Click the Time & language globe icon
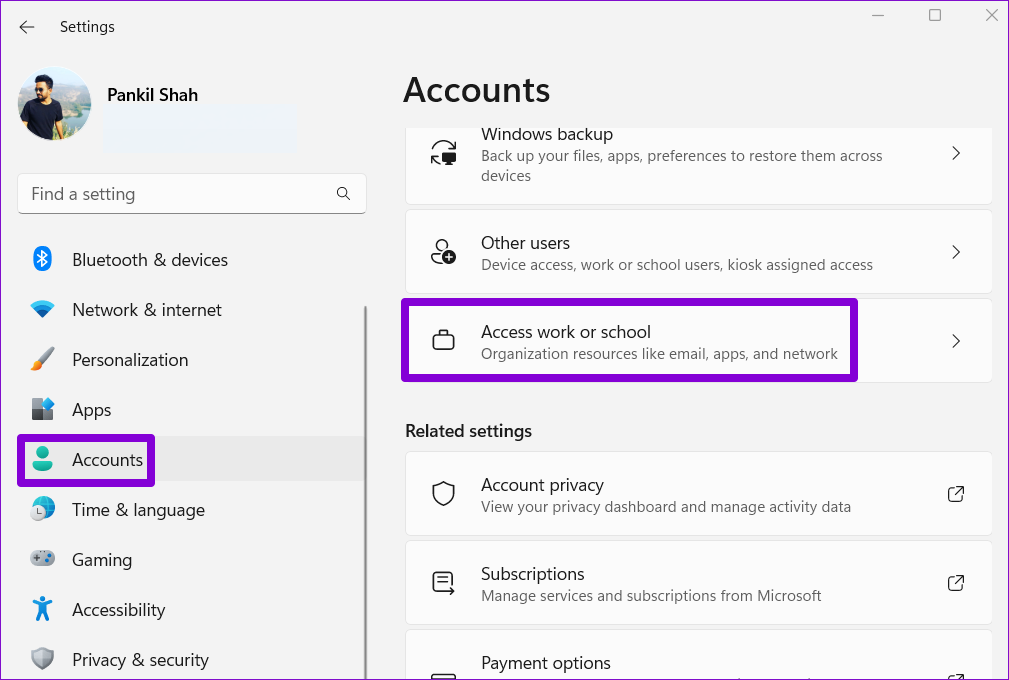 [x=42, y=510]
